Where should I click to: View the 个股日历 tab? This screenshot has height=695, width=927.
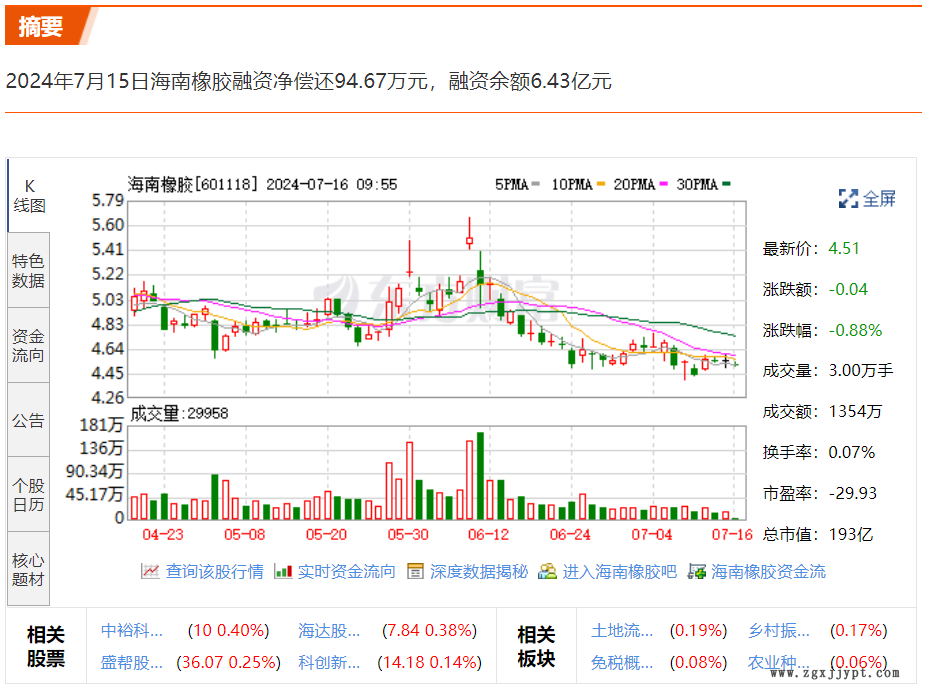[x=28, y=495]
